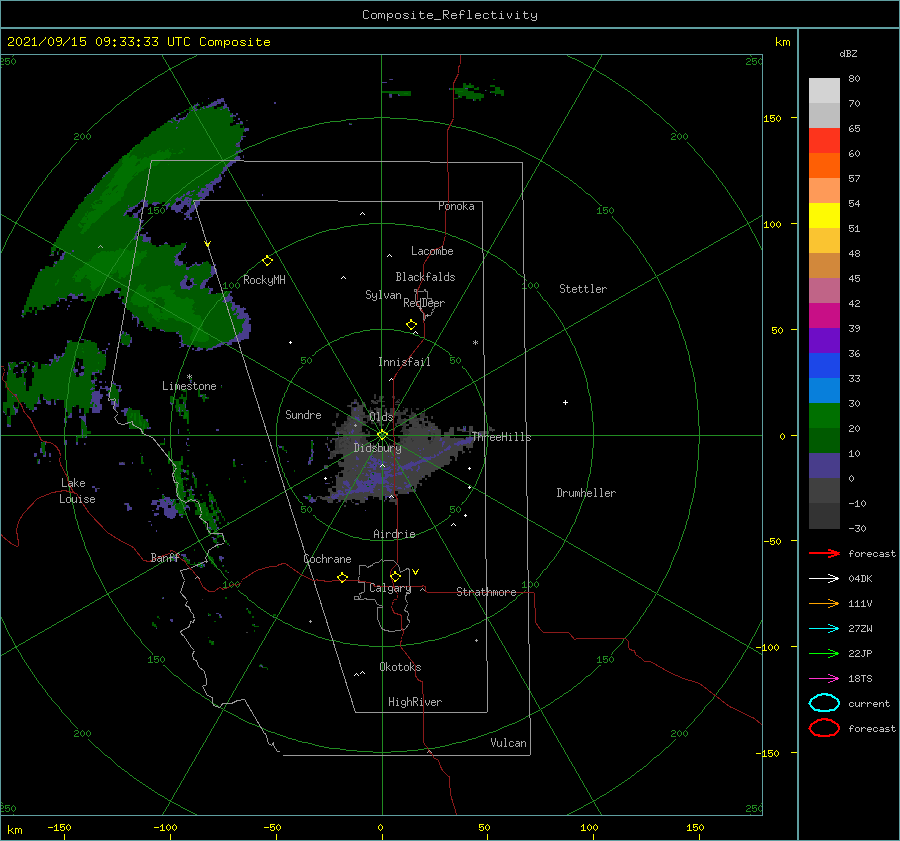Screen dimensions: 900x841
Task: Click the yellow marker near RockyMH
Action: (267, 261)
